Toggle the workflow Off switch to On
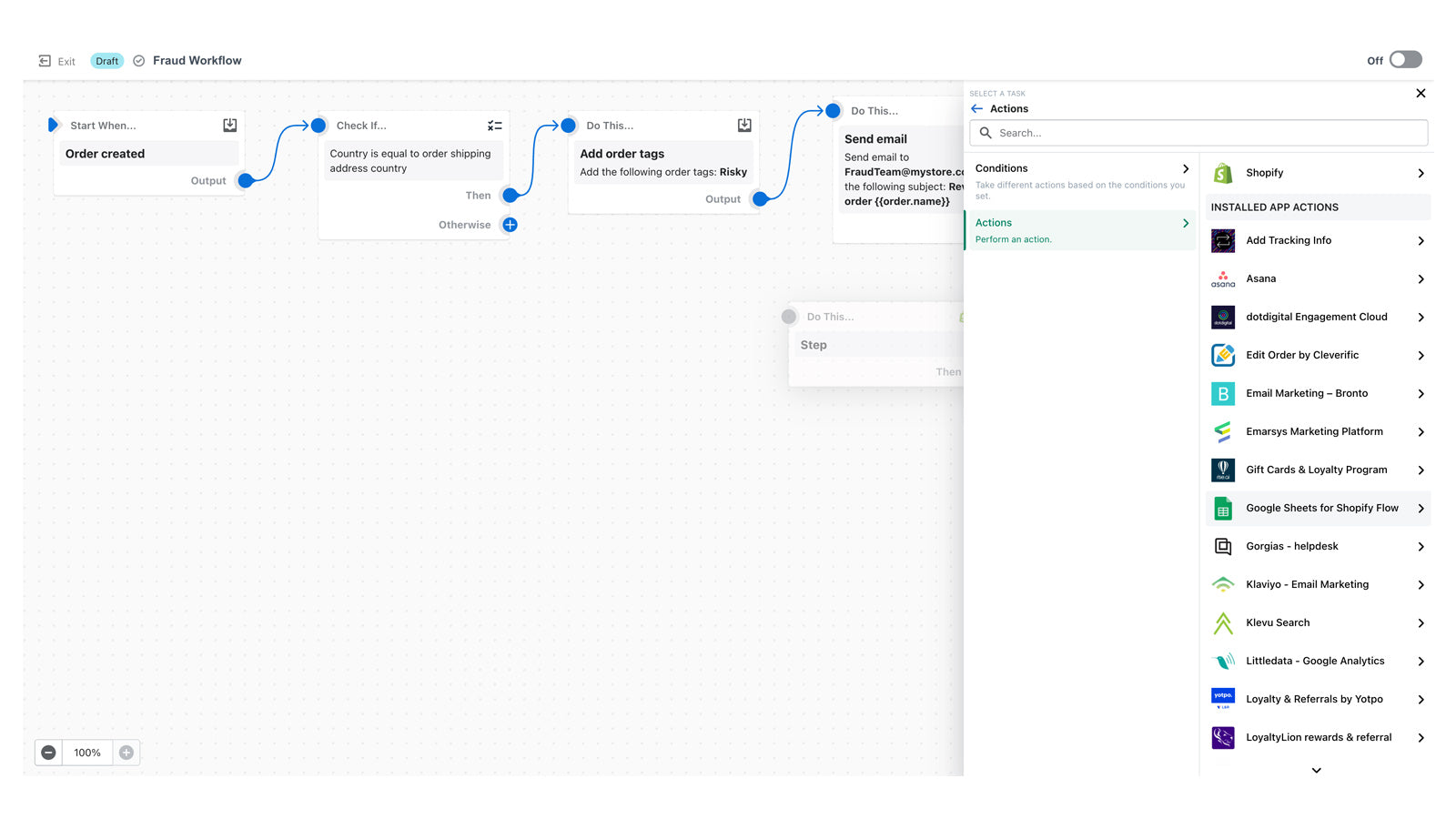The image size is (1456, 819). click(x=1404, y=59)
